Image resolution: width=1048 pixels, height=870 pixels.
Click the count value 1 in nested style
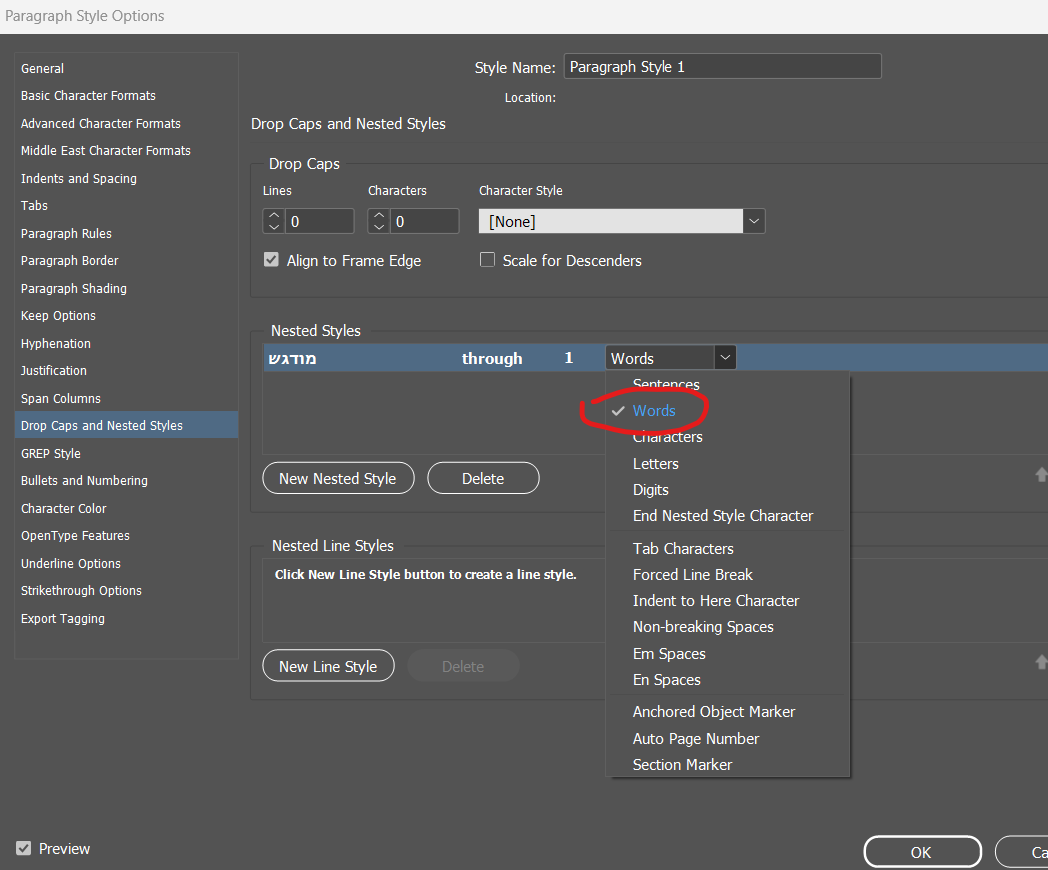569,358
